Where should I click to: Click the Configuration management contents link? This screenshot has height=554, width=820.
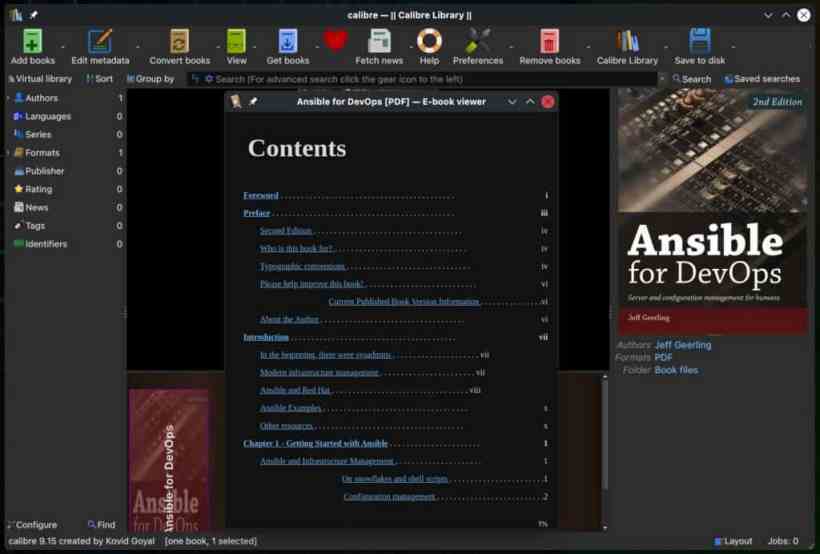click(389, 496)
